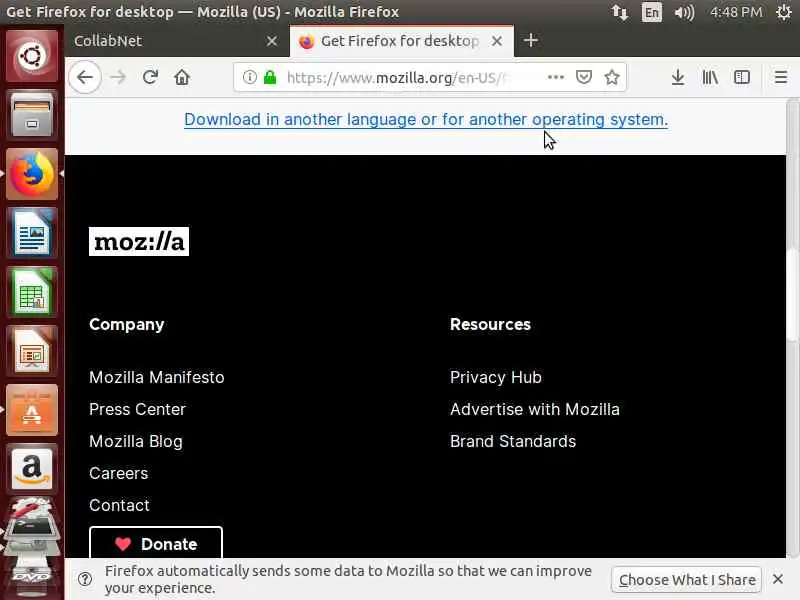The height and width of the screenshot is (600, 800).
Task: Open the sound volume indicator
Action: [684, 12]
